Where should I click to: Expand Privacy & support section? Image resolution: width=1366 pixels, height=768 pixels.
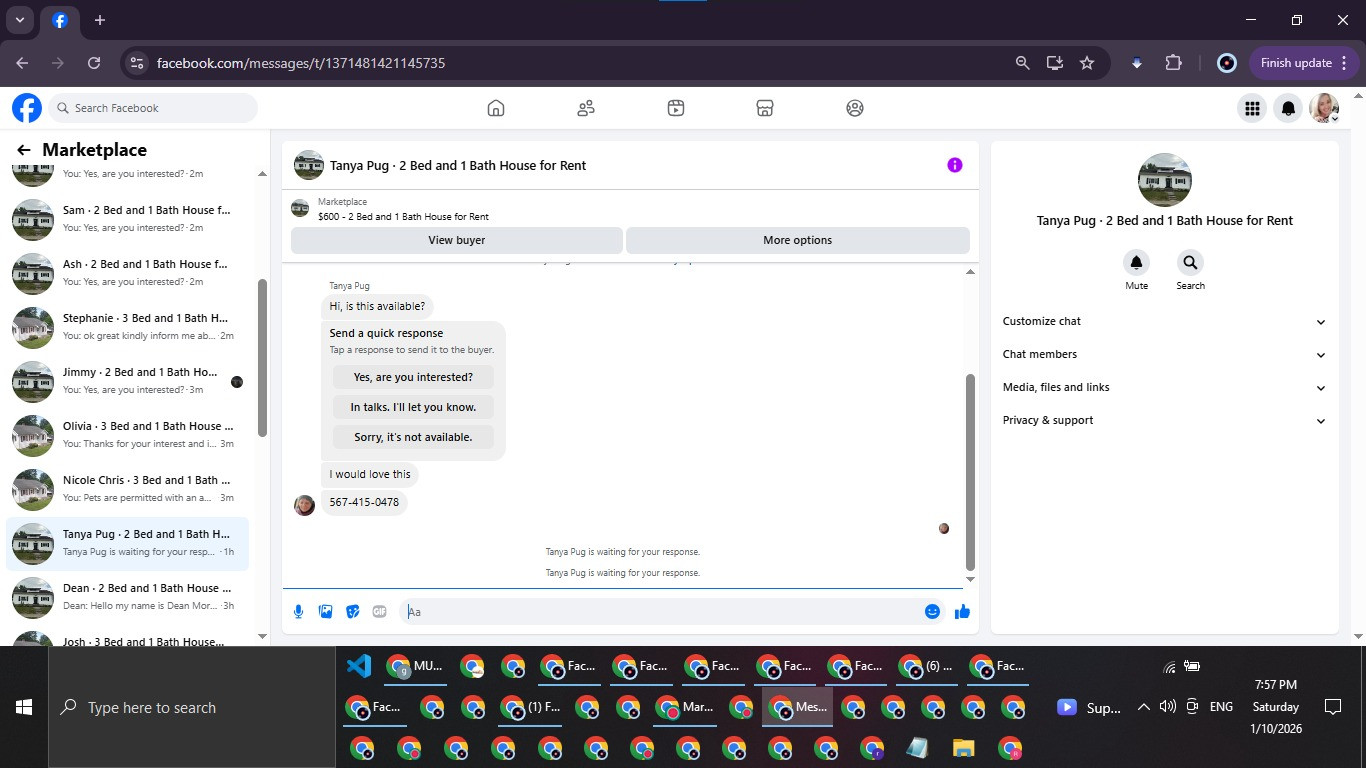coord(1165,420)
